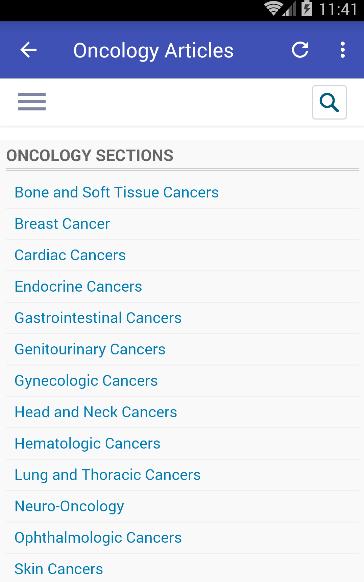The width and height of the screenshot is (364, 582).
Task: Go to Endocrine Cancers section
Action: pyautogui.click(x=78, y=287)
